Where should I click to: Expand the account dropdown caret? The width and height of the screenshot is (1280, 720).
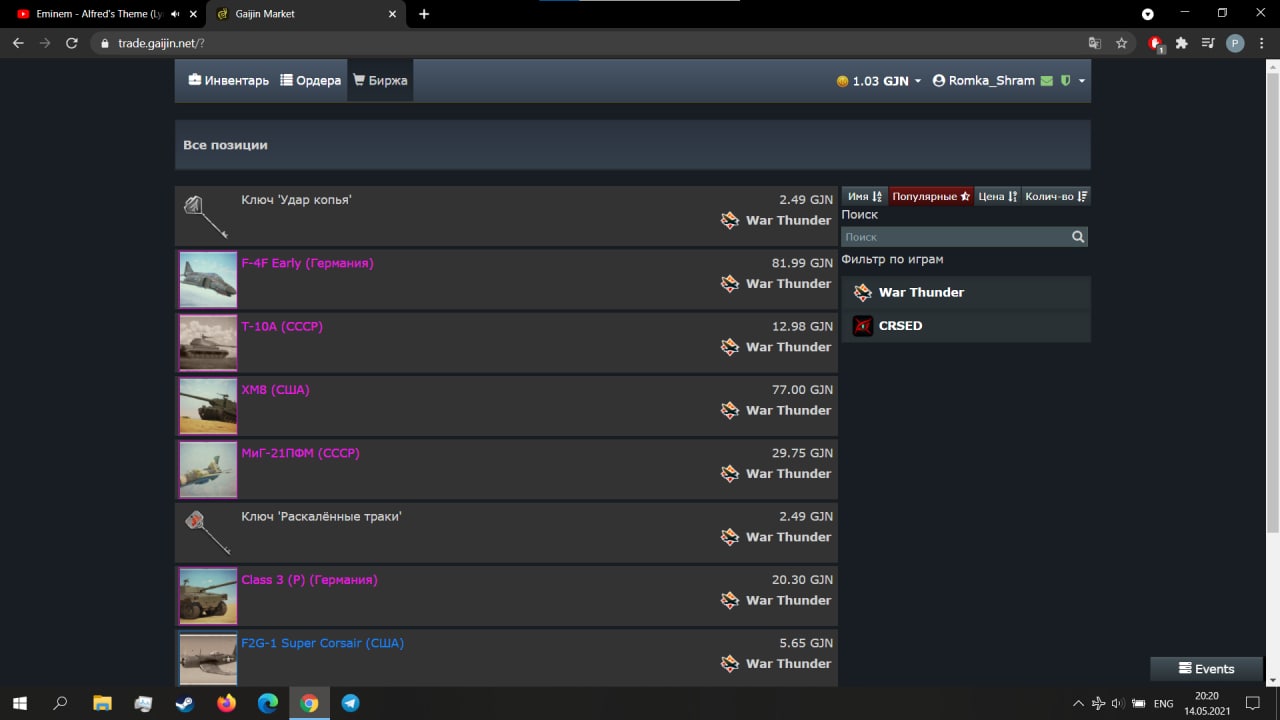click(1082, 81)
